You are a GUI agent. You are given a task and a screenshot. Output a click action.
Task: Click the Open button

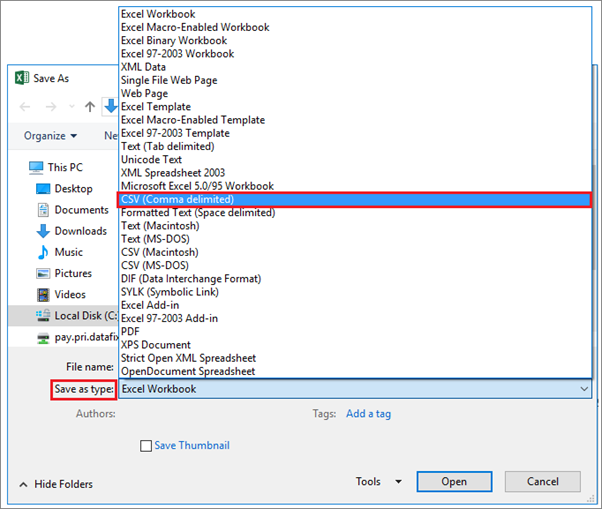click(454, 482)
